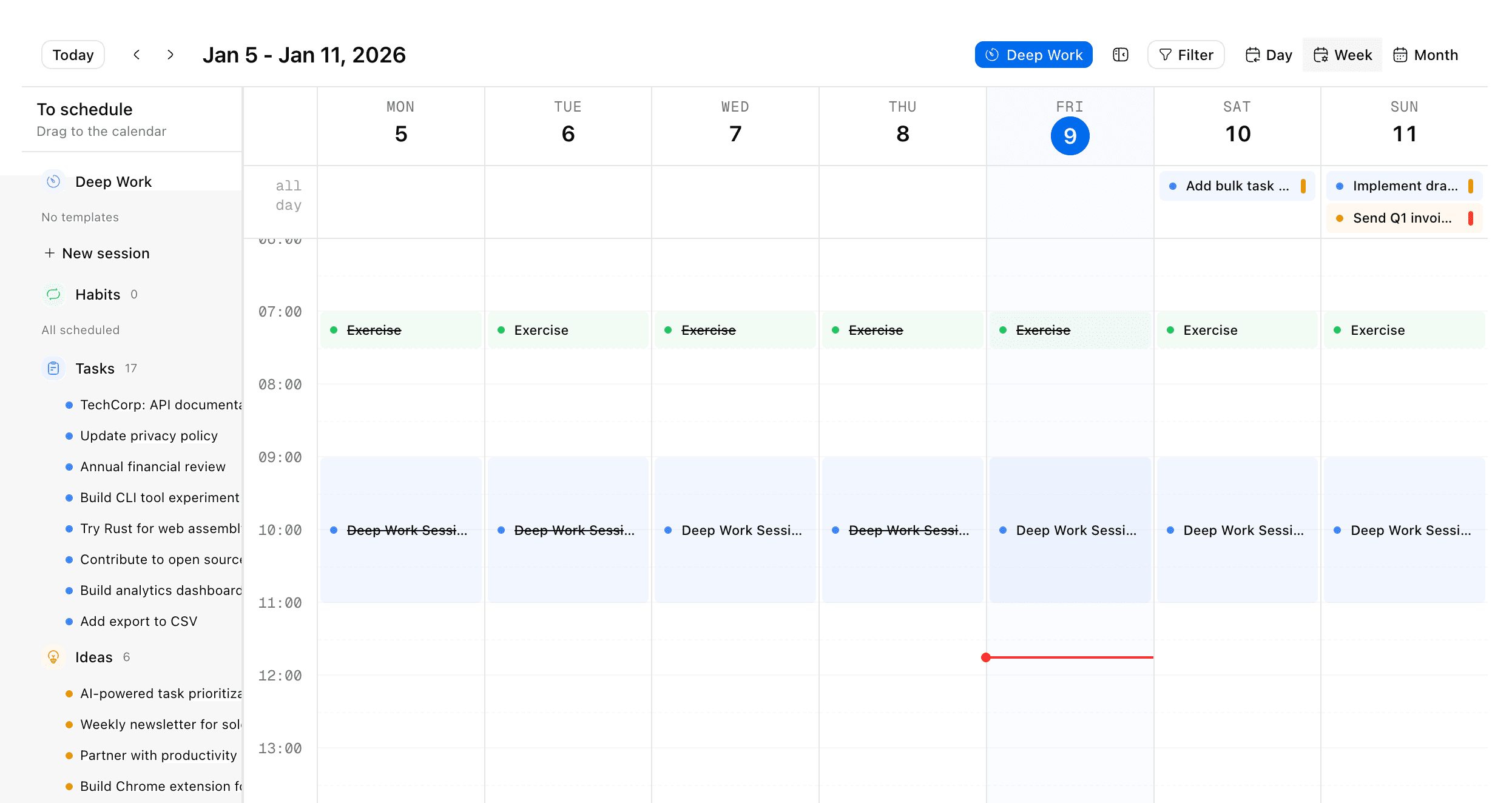Click the Deep Work timer icon in the sidebar
The height and width of the screenshot is (803, 1512).
pos(54,181)
